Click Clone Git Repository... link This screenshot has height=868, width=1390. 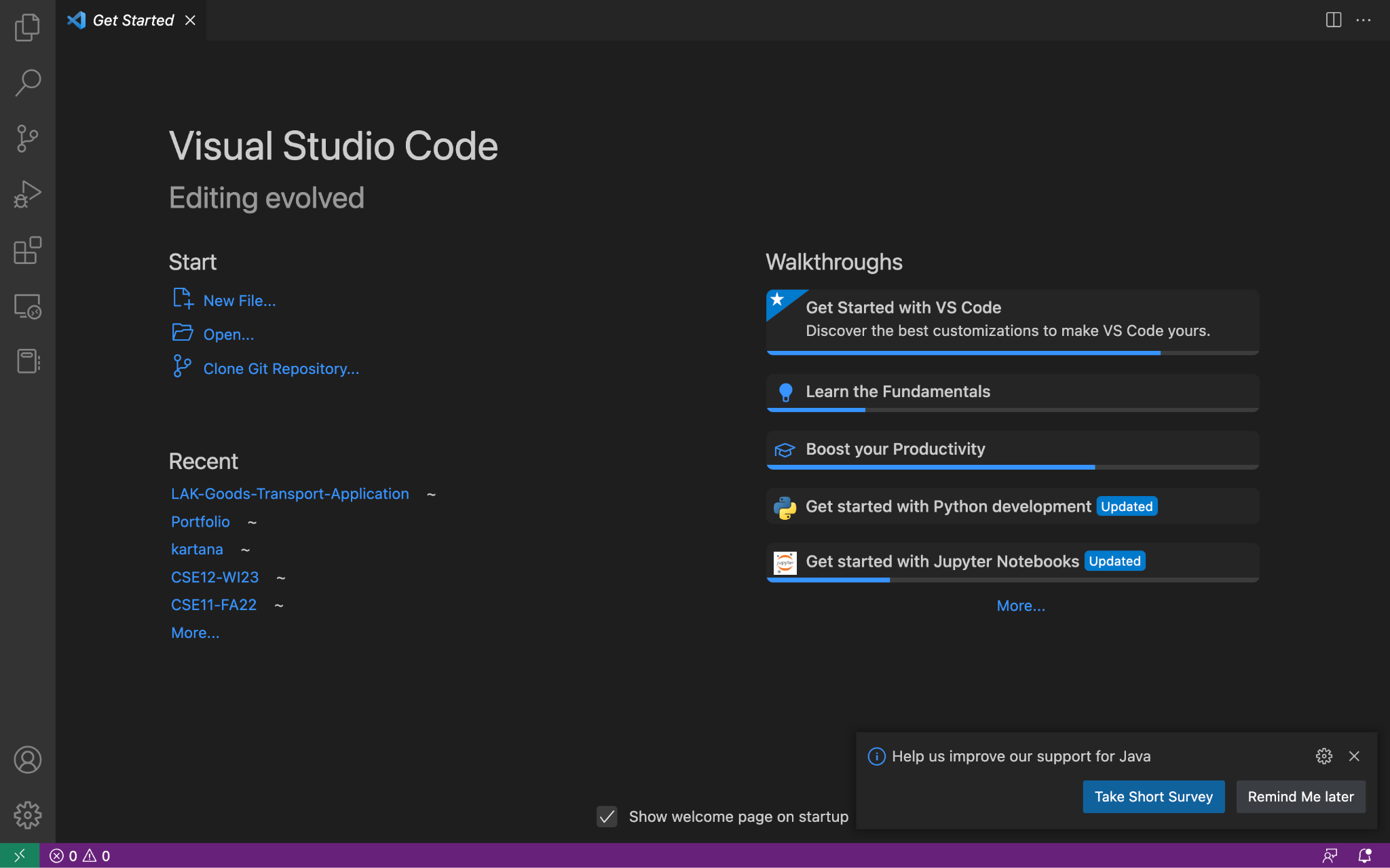(281, 369)
